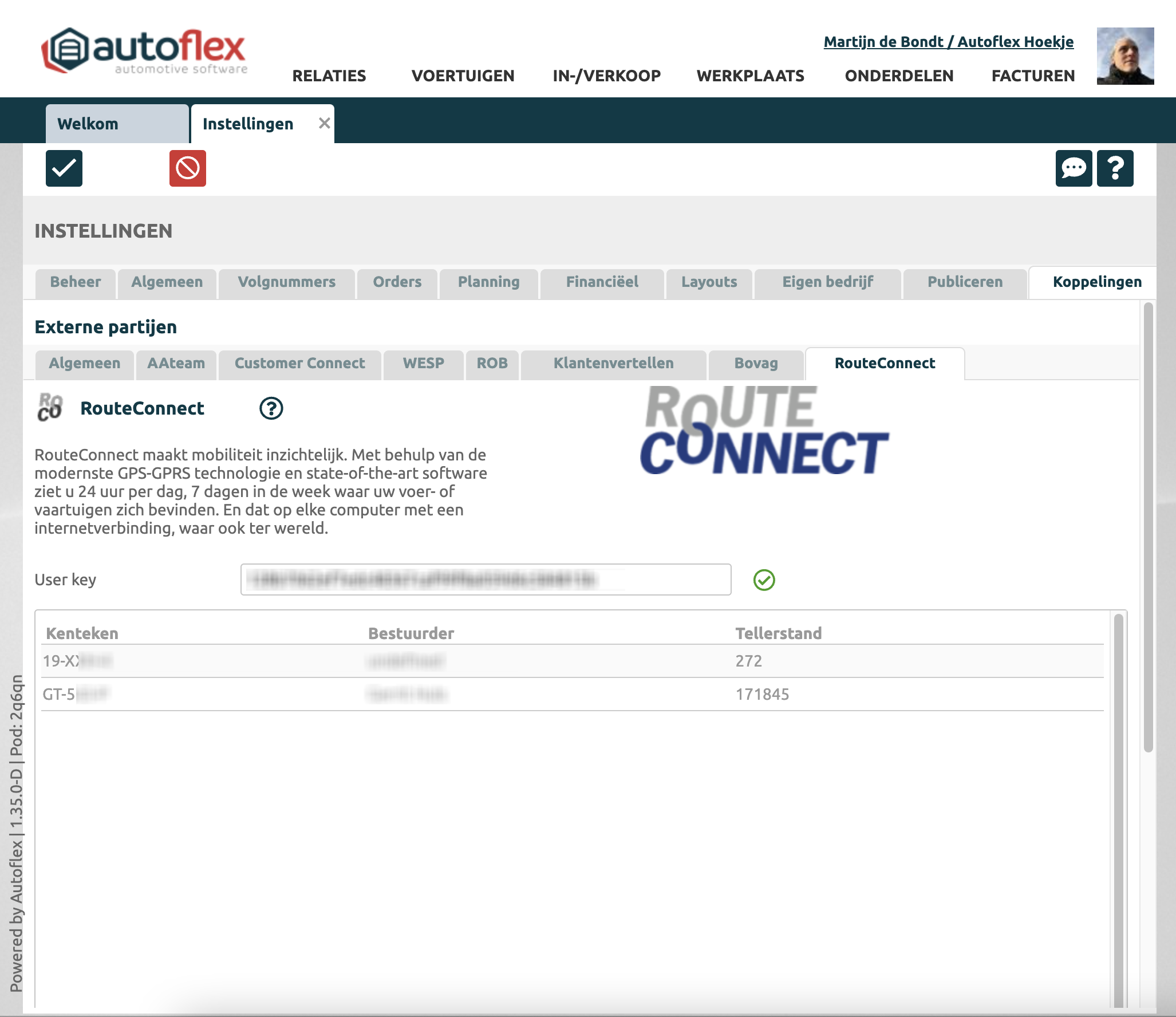Open the user profile photo
The width and height of the screenshot is (1176, 1017).
[1125, 56]
